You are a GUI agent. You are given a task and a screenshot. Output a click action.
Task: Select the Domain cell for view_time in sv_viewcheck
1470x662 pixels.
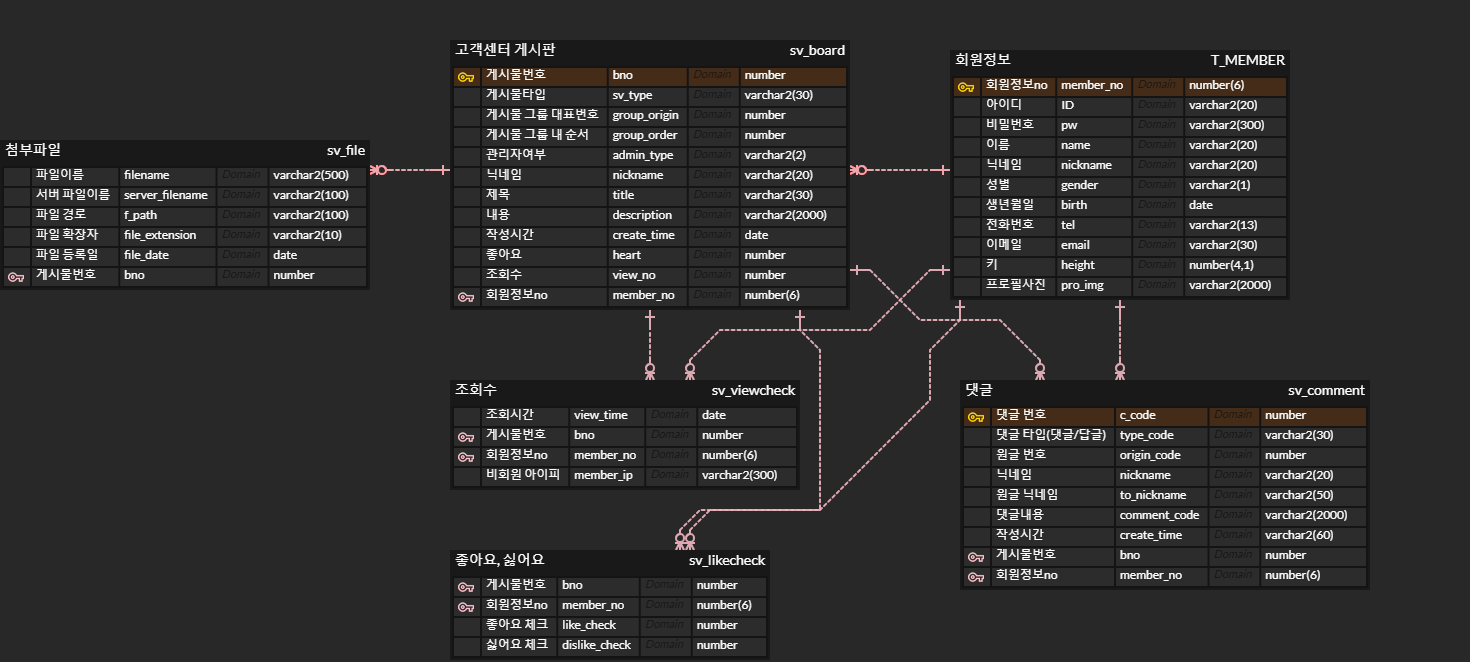(669, 415)
